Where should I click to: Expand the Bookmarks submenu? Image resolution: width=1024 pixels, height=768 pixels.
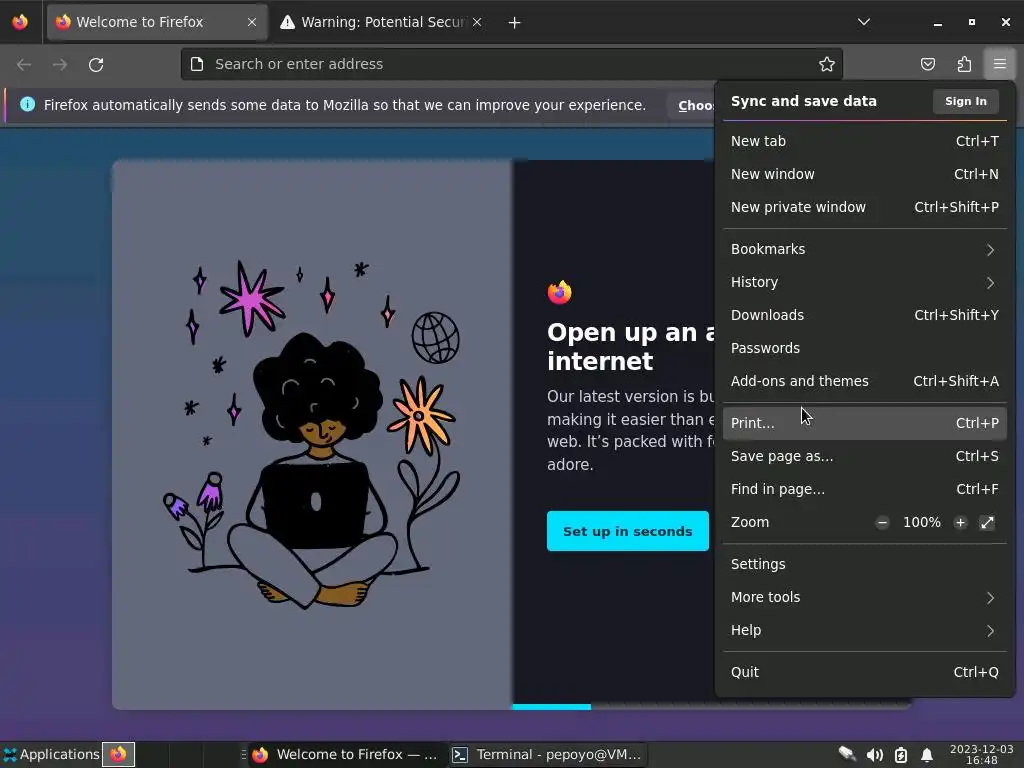[x=865, y=249]
